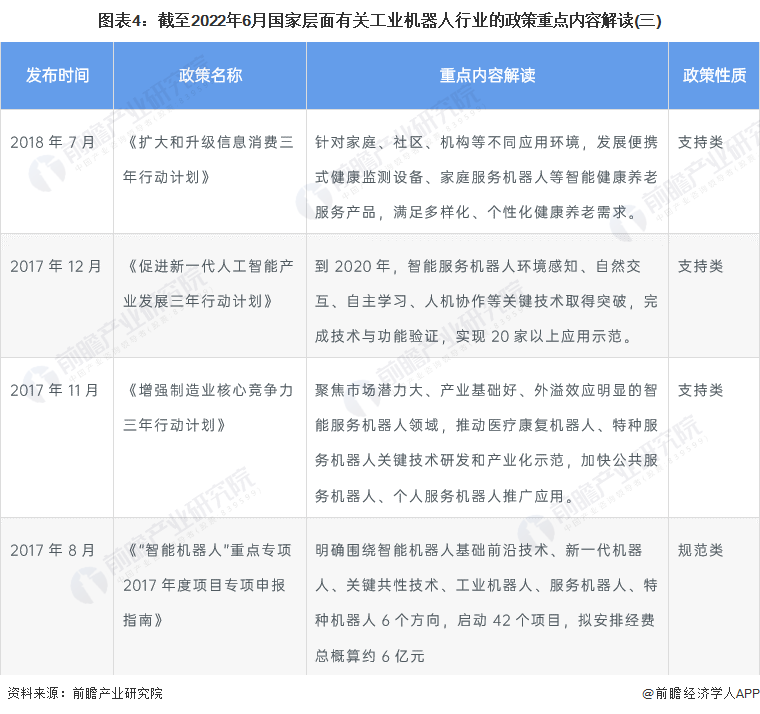Click the date cell 2017 年 12 月
Image resolution: width=760 pixels, height=714 pixels.
pos(56,266)
